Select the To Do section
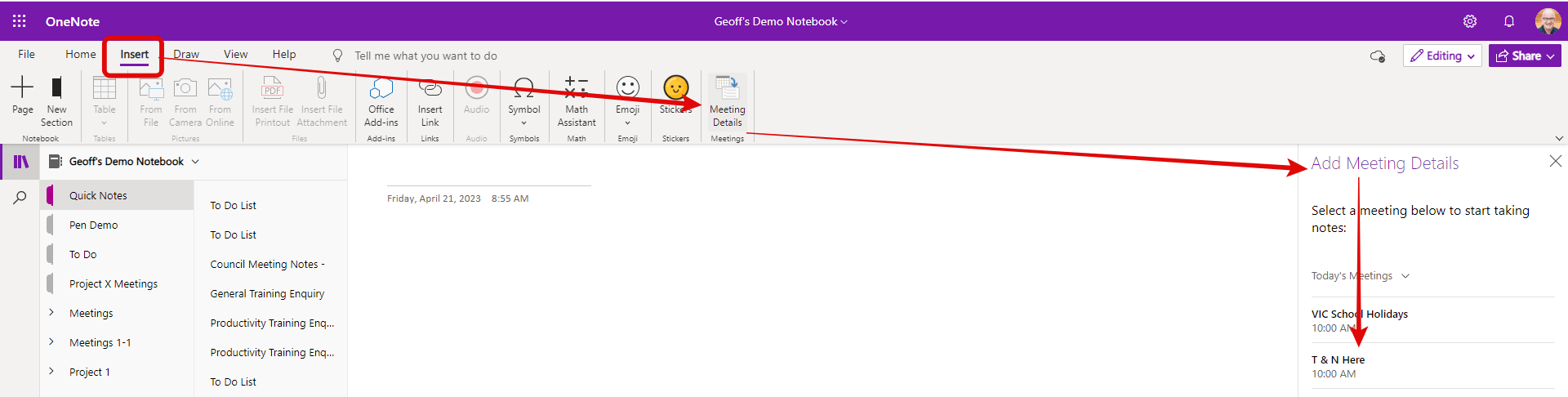Screen dimensions: 1568x397 (x=118, y=254)
